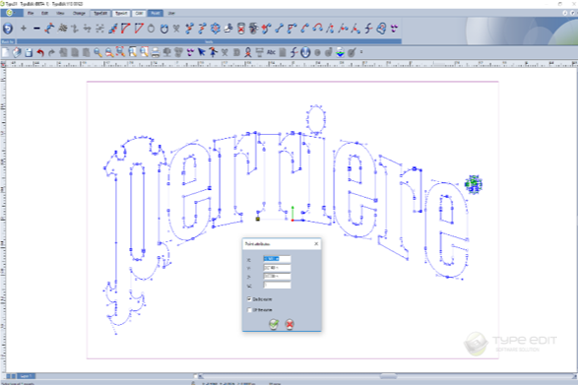The height and width of the screenshot is (385, 578).
Task: Close the point attributes dialog
Action: click(316, 244)
